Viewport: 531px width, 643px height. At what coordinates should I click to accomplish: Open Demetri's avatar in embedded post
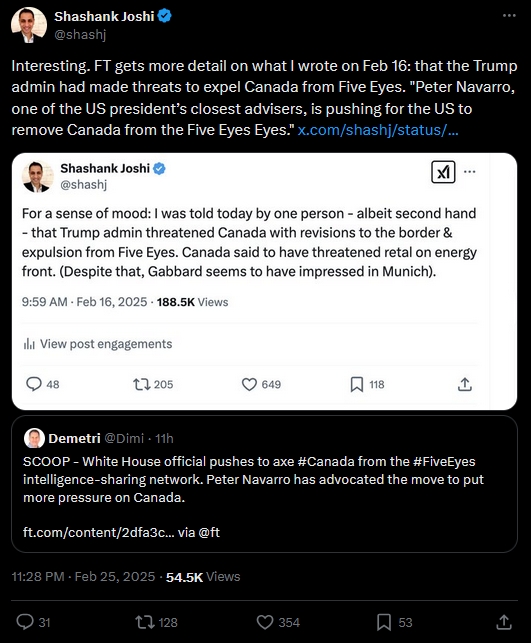click(34, 438)
